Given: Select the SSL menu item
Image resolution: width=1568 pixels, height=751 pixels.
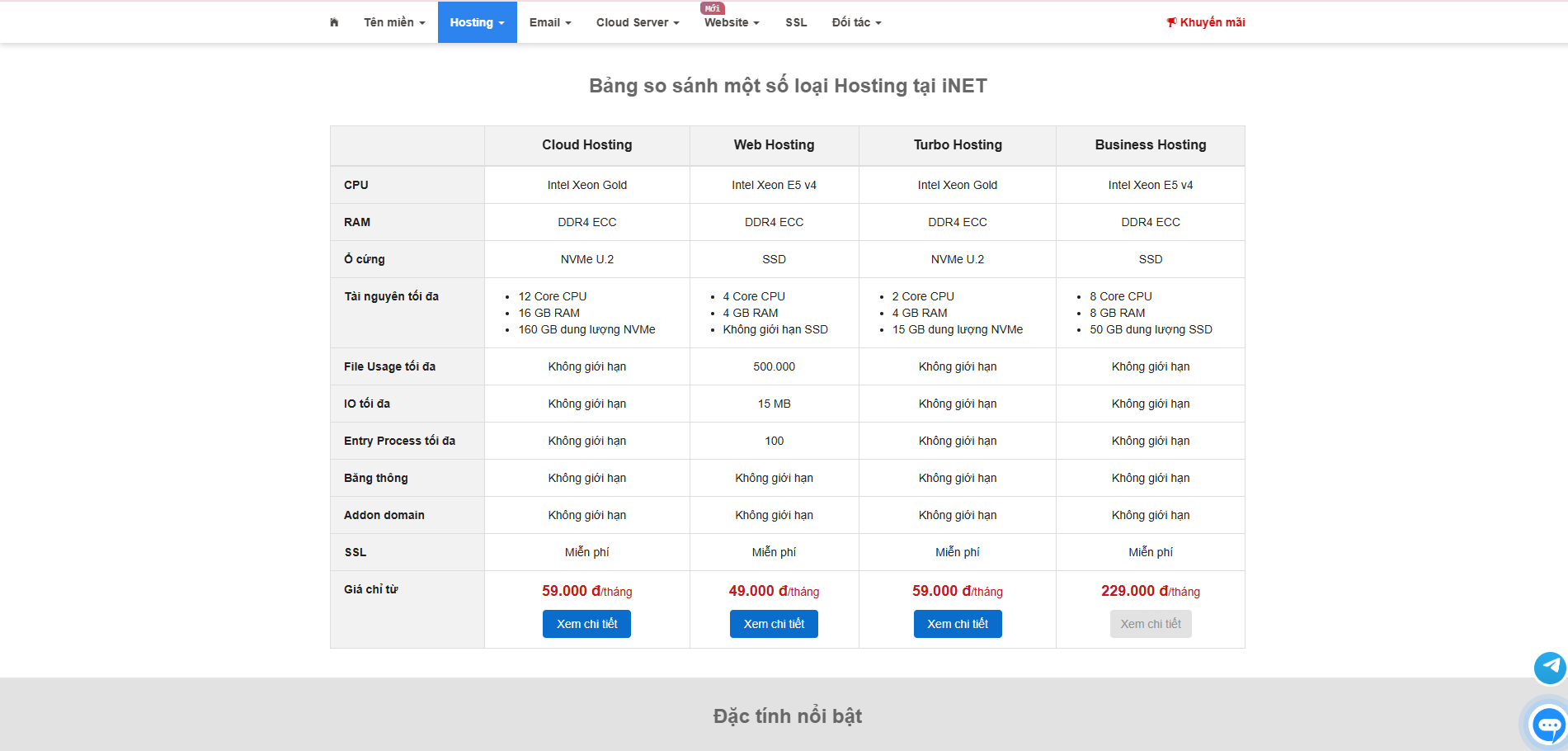Looking at the screenshot, I should pos(796,22).
